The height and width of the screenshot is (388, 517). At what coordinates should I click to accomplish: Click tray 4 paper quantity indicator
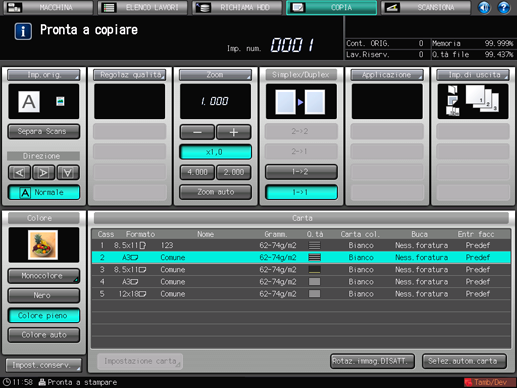click(314, 282)
